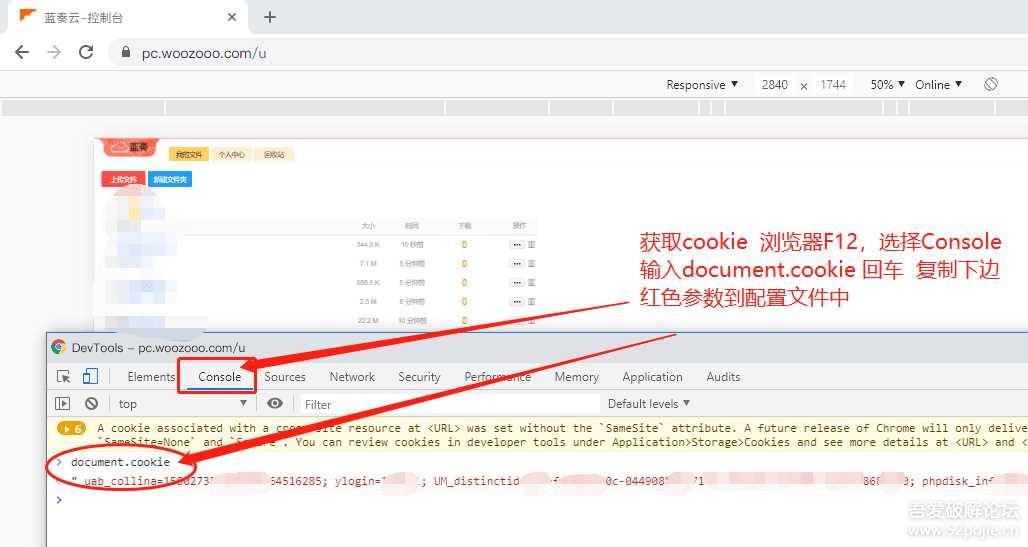Click the console Filter input field
The height and width of the screenshot is (547, 1028).
[448, 404]
